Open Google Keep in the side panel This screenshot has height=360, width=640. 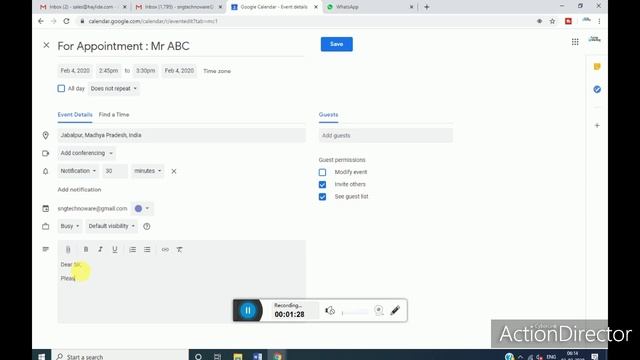(597, 67)
